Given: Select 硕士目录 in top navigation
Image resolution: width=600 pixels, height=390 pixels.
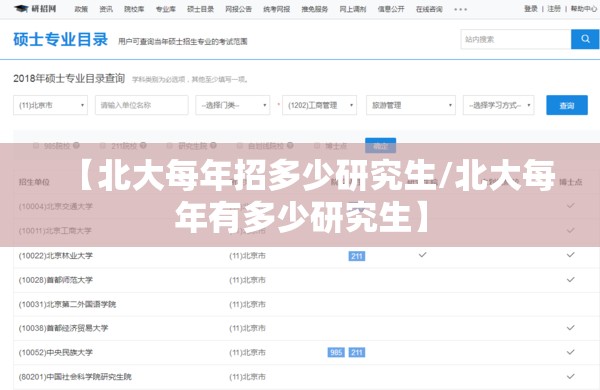Looking at the screenshot, I should (x=201, y=9).
